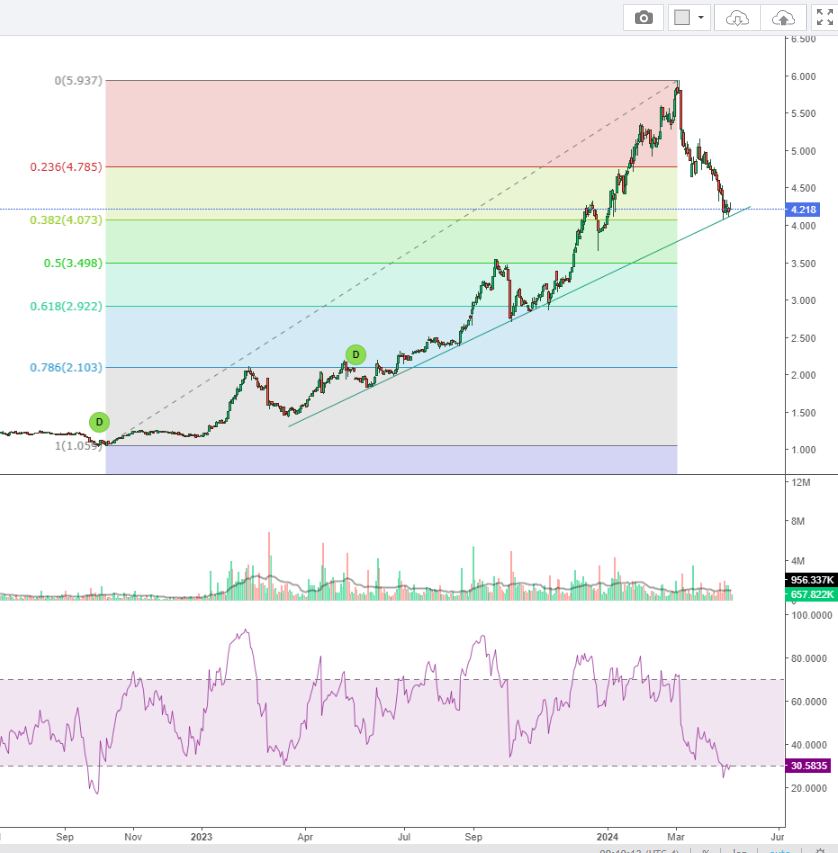
Task: Click the 3.500 price axis label
Action: point(803,263)
